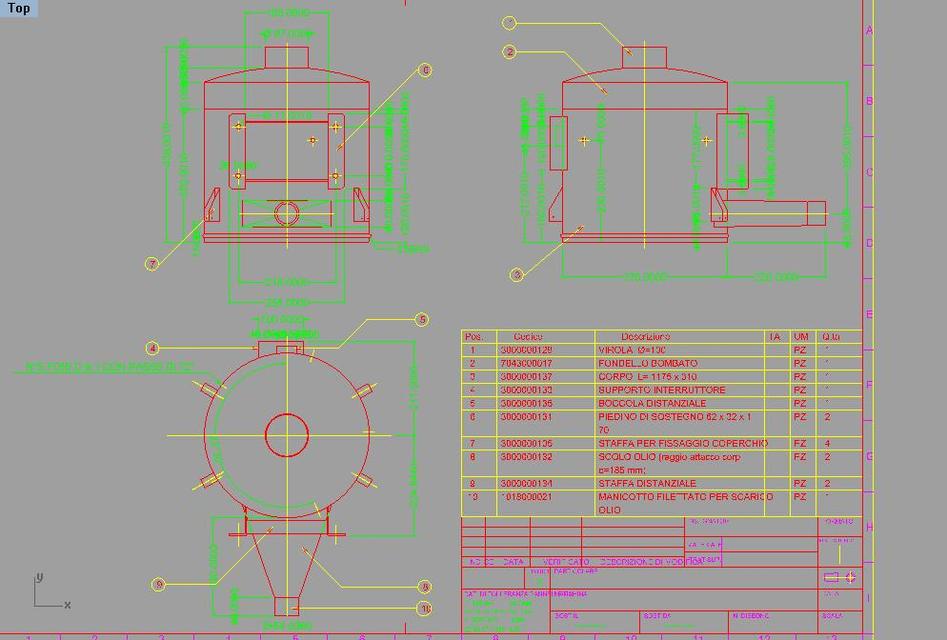Click the VIROLA description table cell
Viewport: 947px width, 640px height.
(x=632, y=351)
